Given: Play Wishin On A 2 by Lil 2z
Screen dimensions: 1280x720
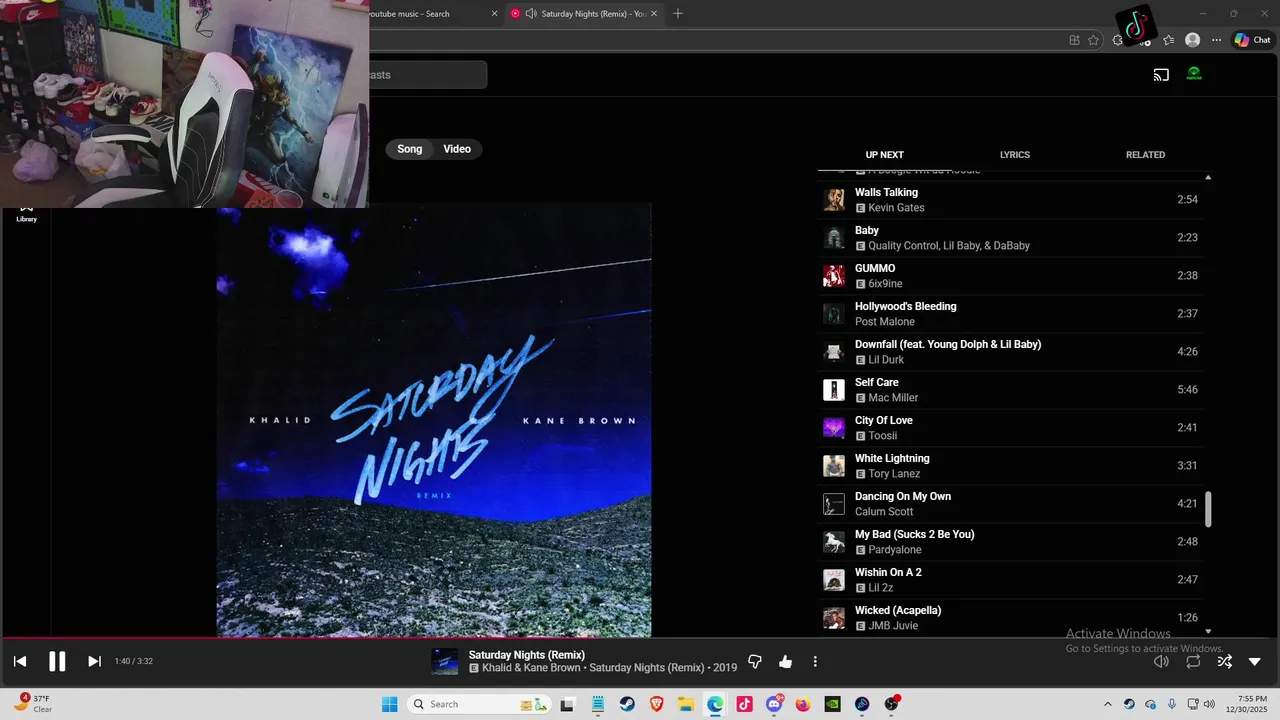Looking at the screenshot, I should click(1010, 580).
